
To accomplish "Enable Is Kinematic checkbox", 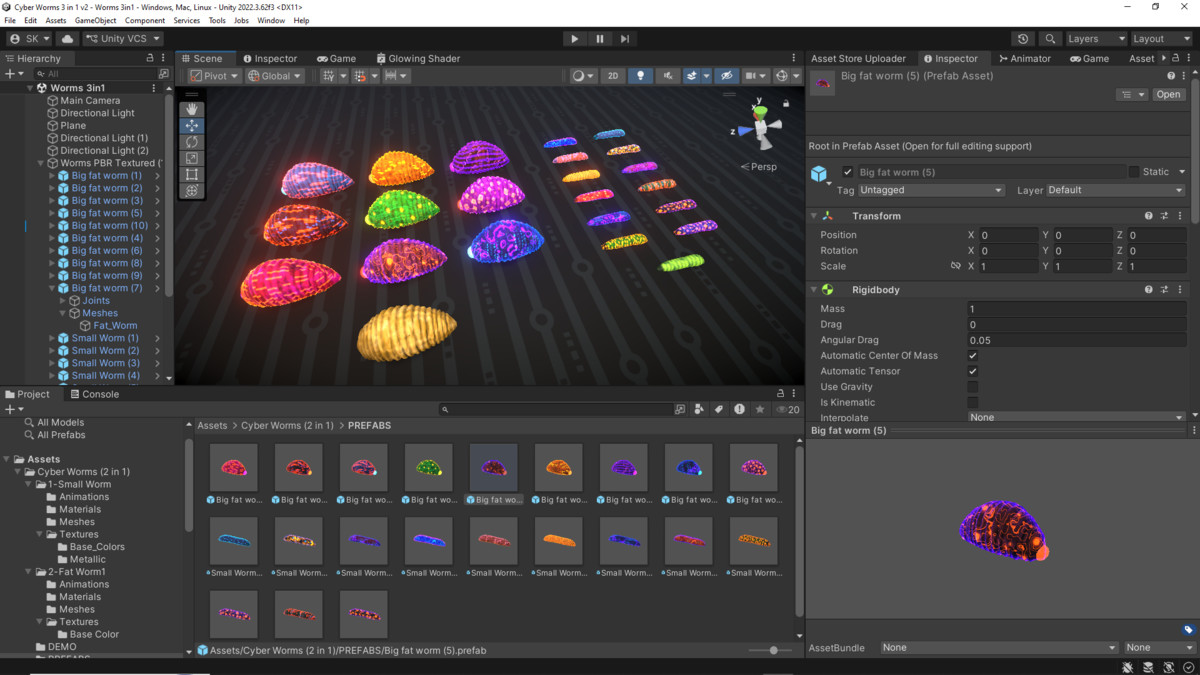I will (973, 402).
